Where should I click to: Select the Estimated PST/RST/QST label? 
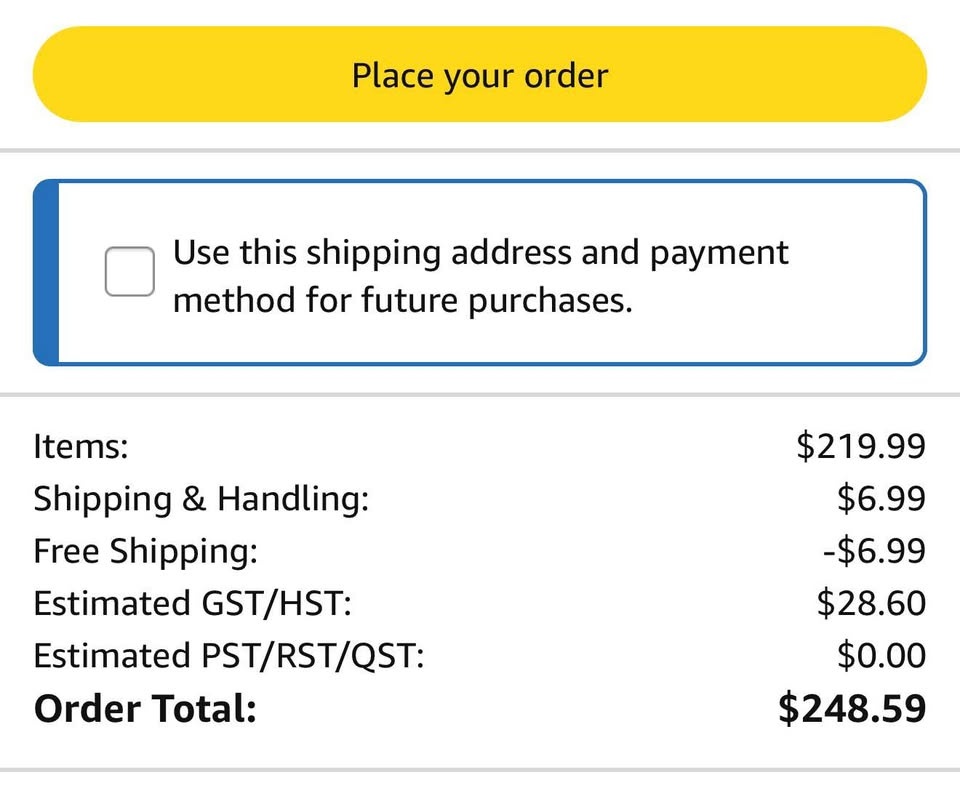(229, 656)
